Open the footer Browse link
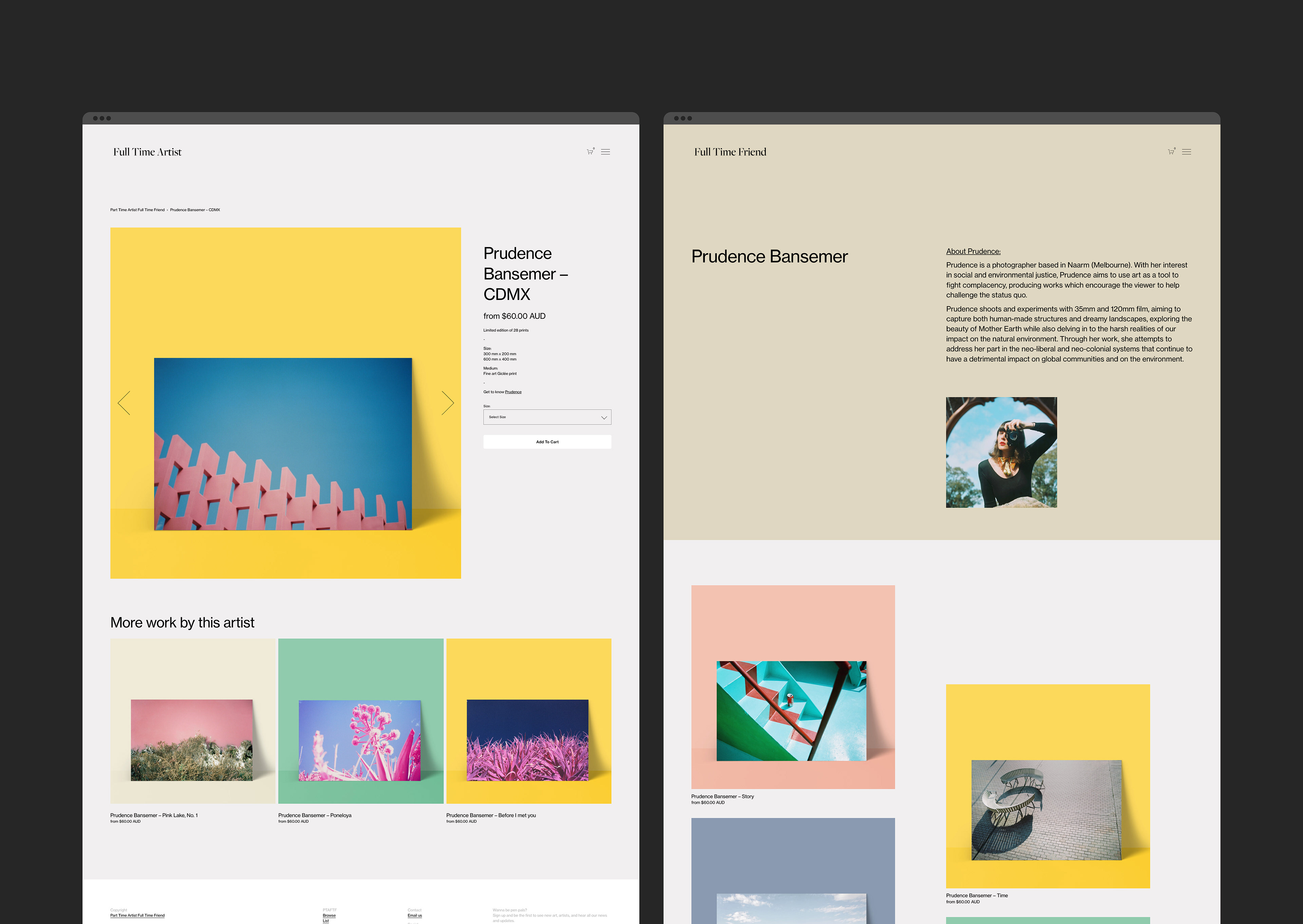This screenshot has height=924, width=1303. [x=329, y=916]
